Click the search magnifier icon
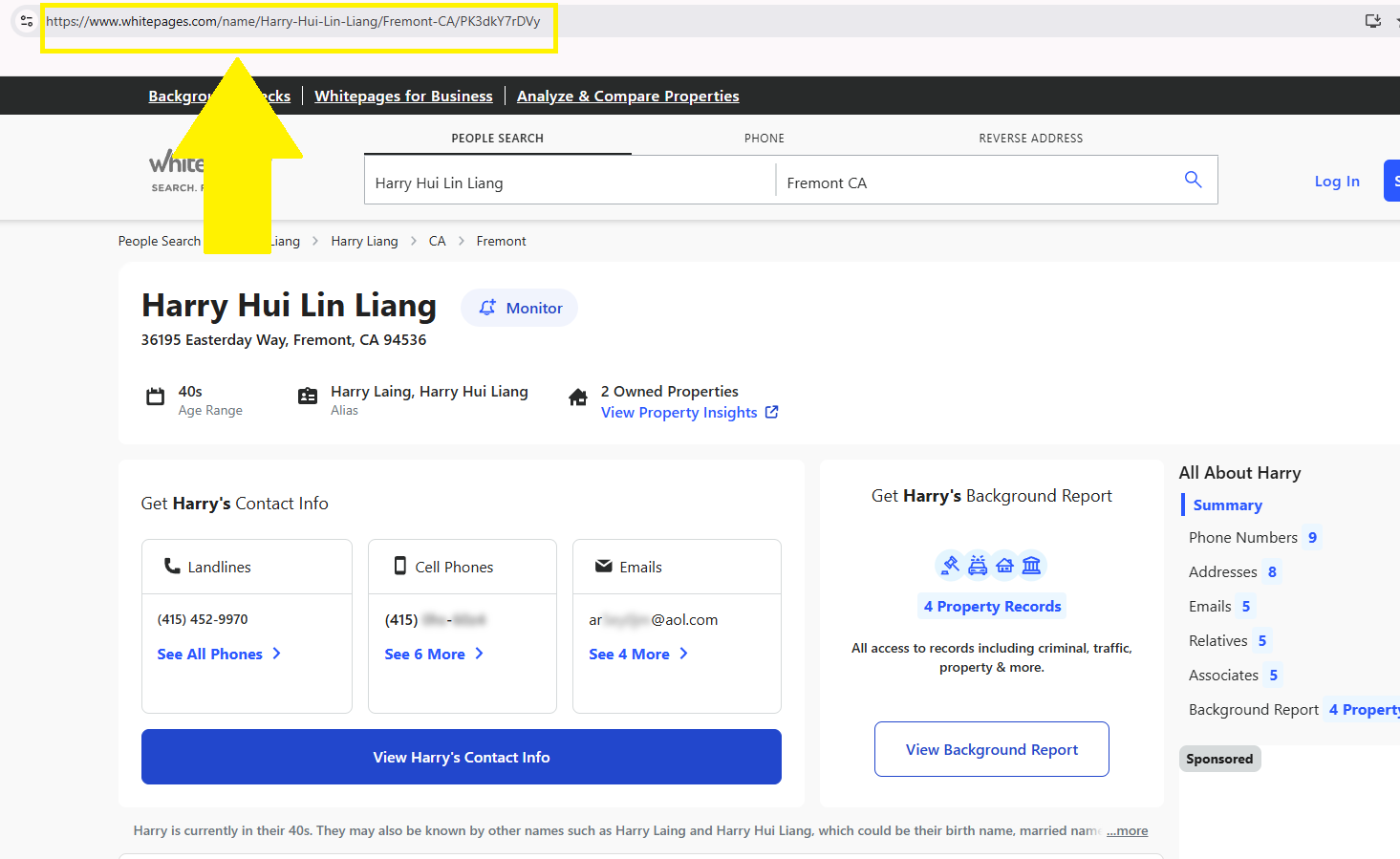 point(1193,179)
